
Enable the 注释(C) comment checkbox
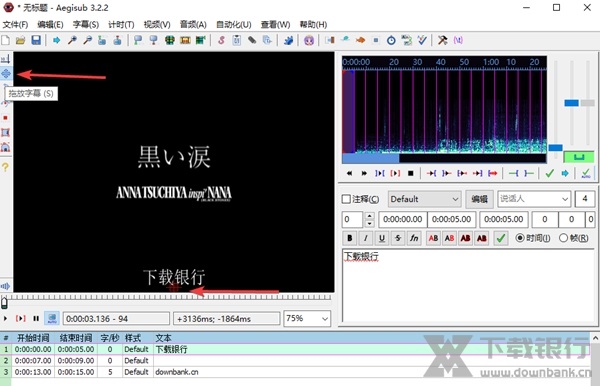(346, 199)
